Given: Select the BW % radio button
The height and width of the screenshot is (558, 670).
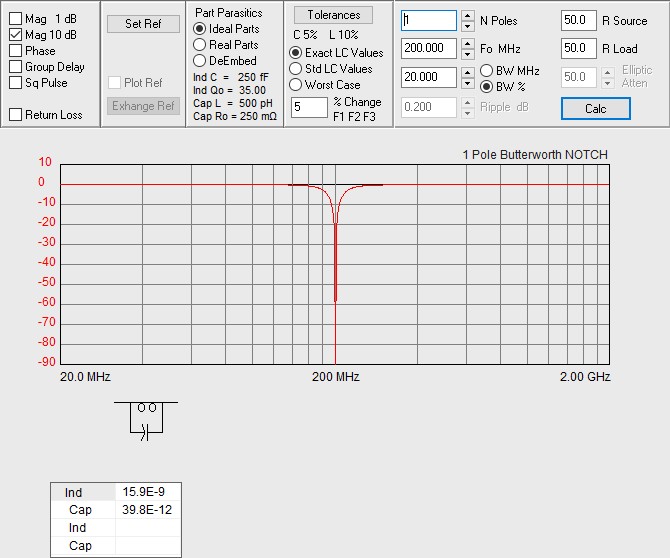Looking at the screenshot, I should [x=487, y=87].
